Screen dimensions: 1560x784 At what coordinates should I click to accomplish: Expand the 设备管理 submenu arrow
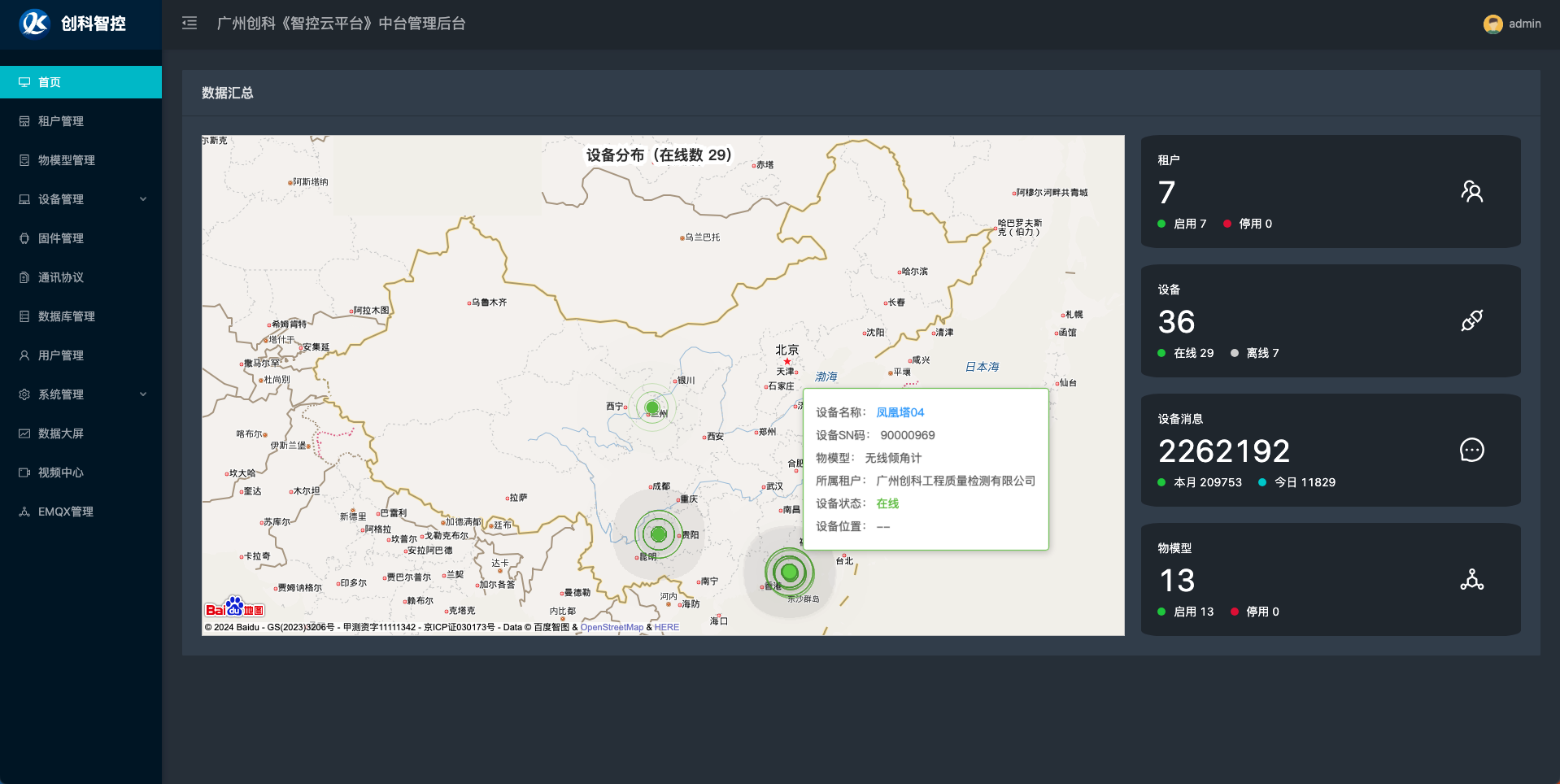(143, 199)
